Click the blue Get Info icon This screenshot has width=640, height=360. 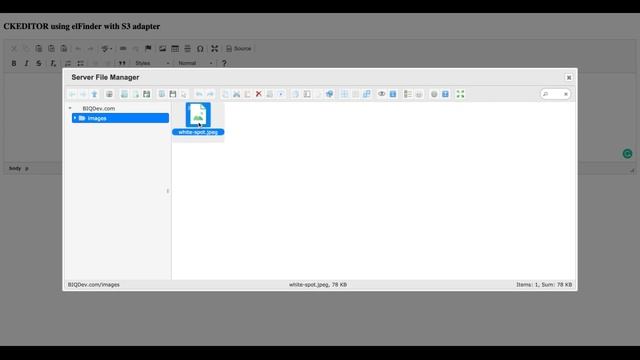tap(393, 94)
